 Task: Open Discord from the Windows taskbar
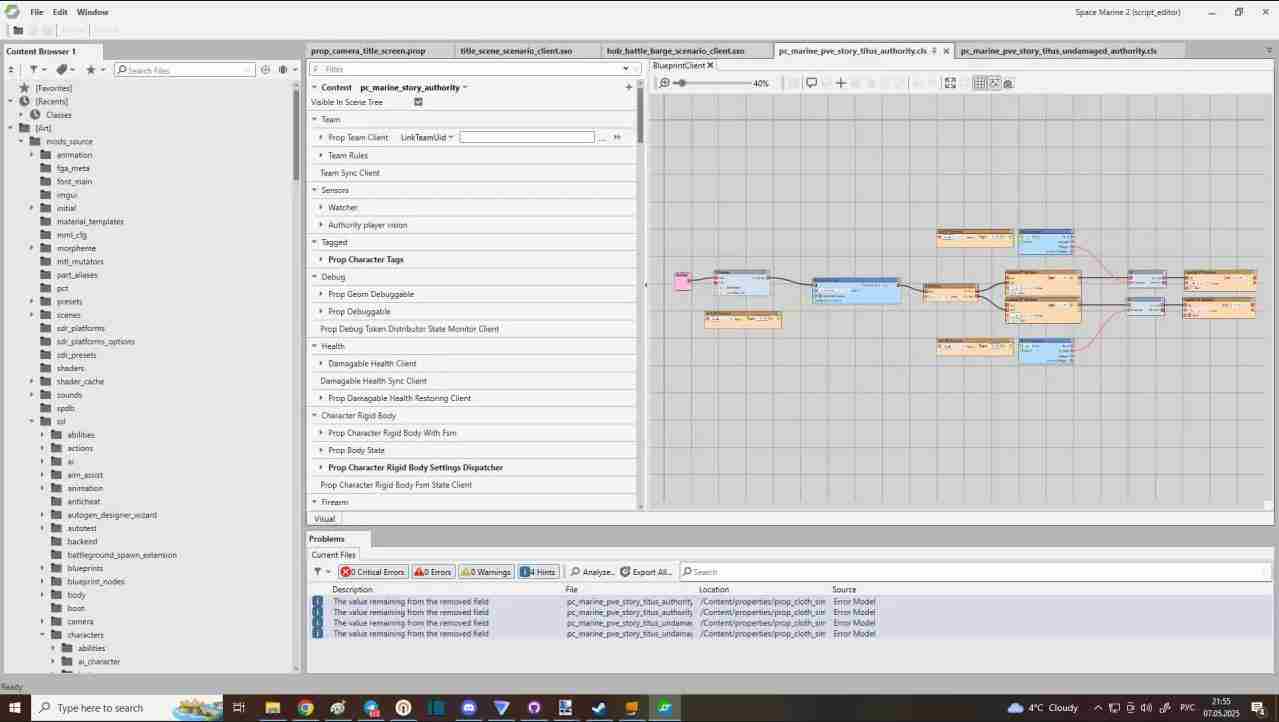(469, 708)
